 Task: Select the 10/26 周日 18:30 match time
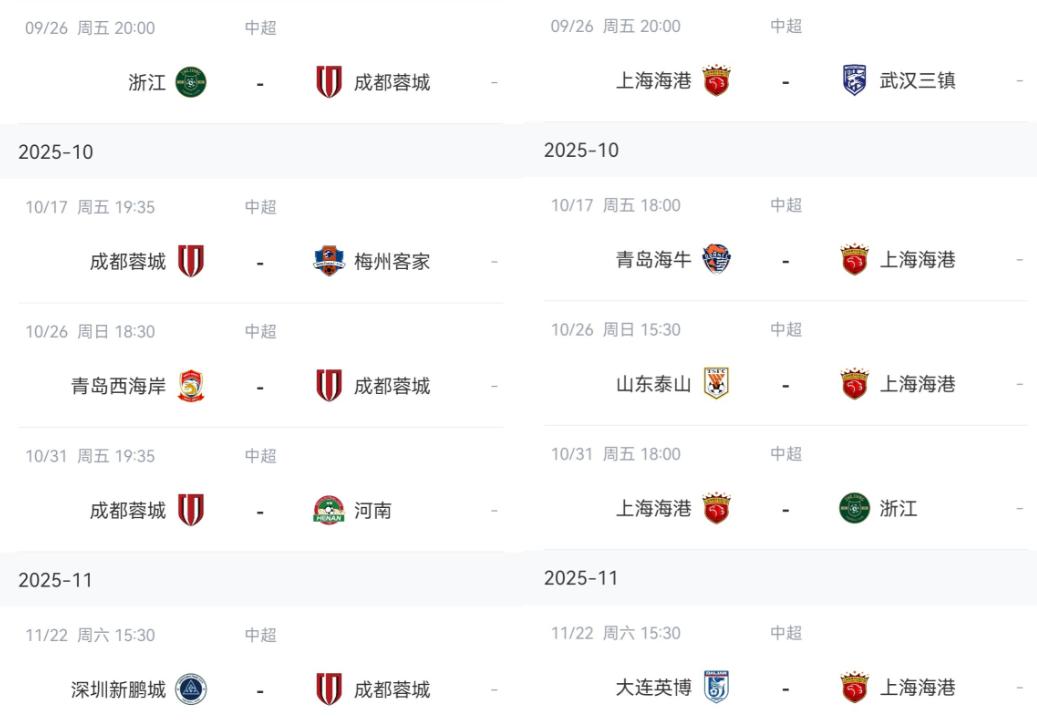90,332
